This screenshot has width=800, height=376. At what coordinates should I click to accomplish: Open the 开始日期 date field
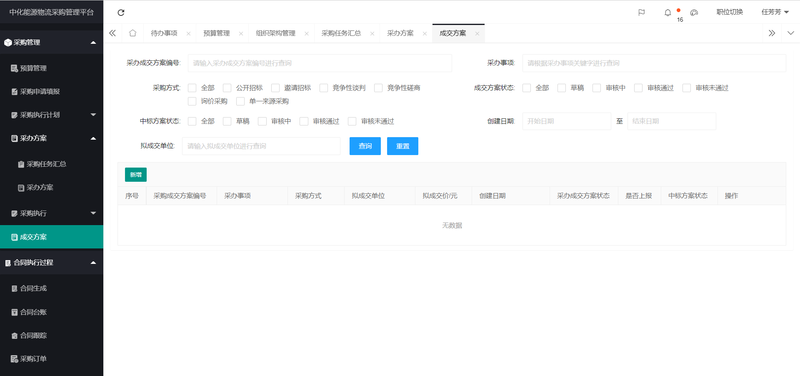[566, 121]
